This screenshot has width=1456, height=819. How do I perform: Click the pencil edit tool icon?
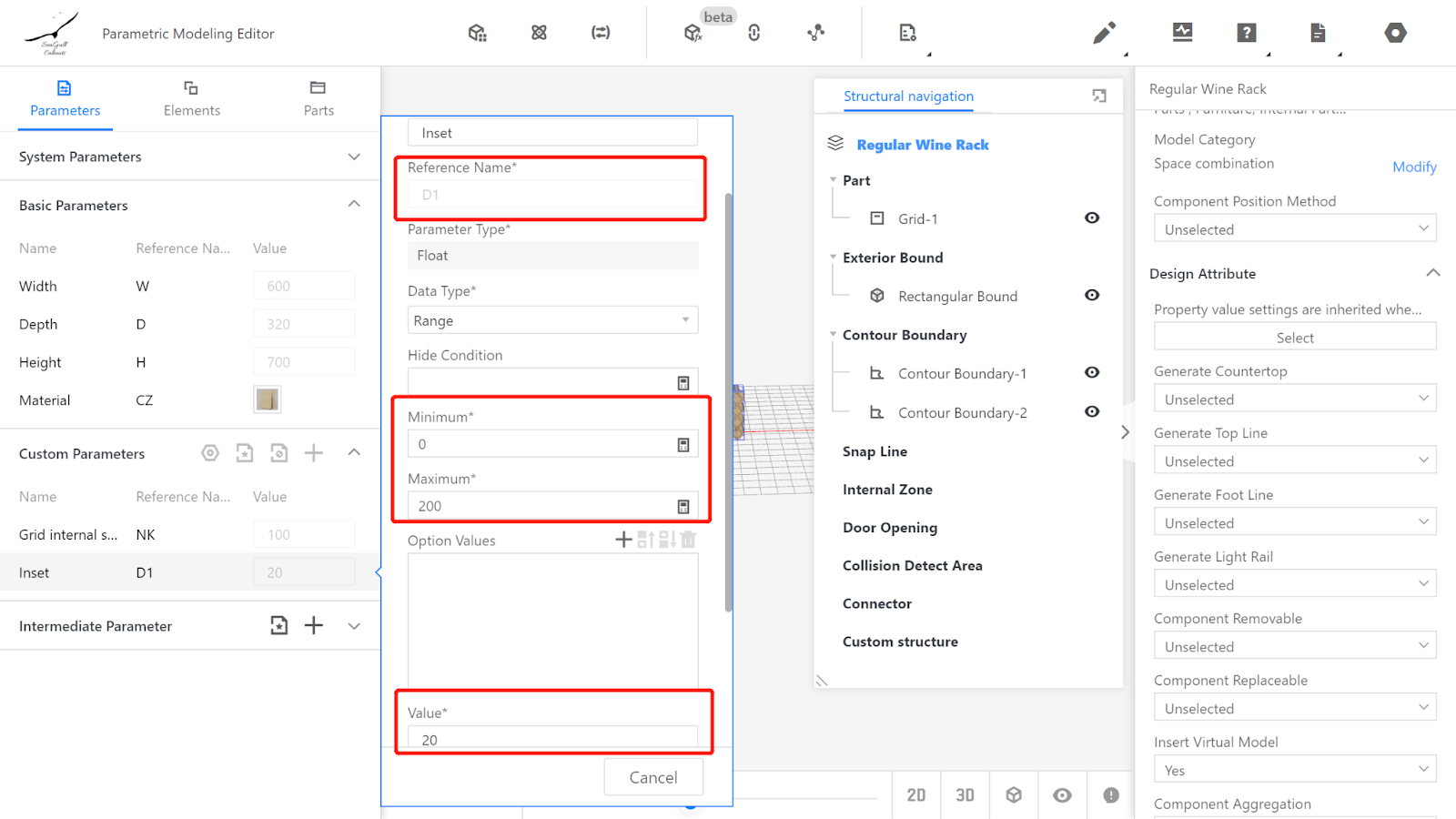click(1104, 34)
